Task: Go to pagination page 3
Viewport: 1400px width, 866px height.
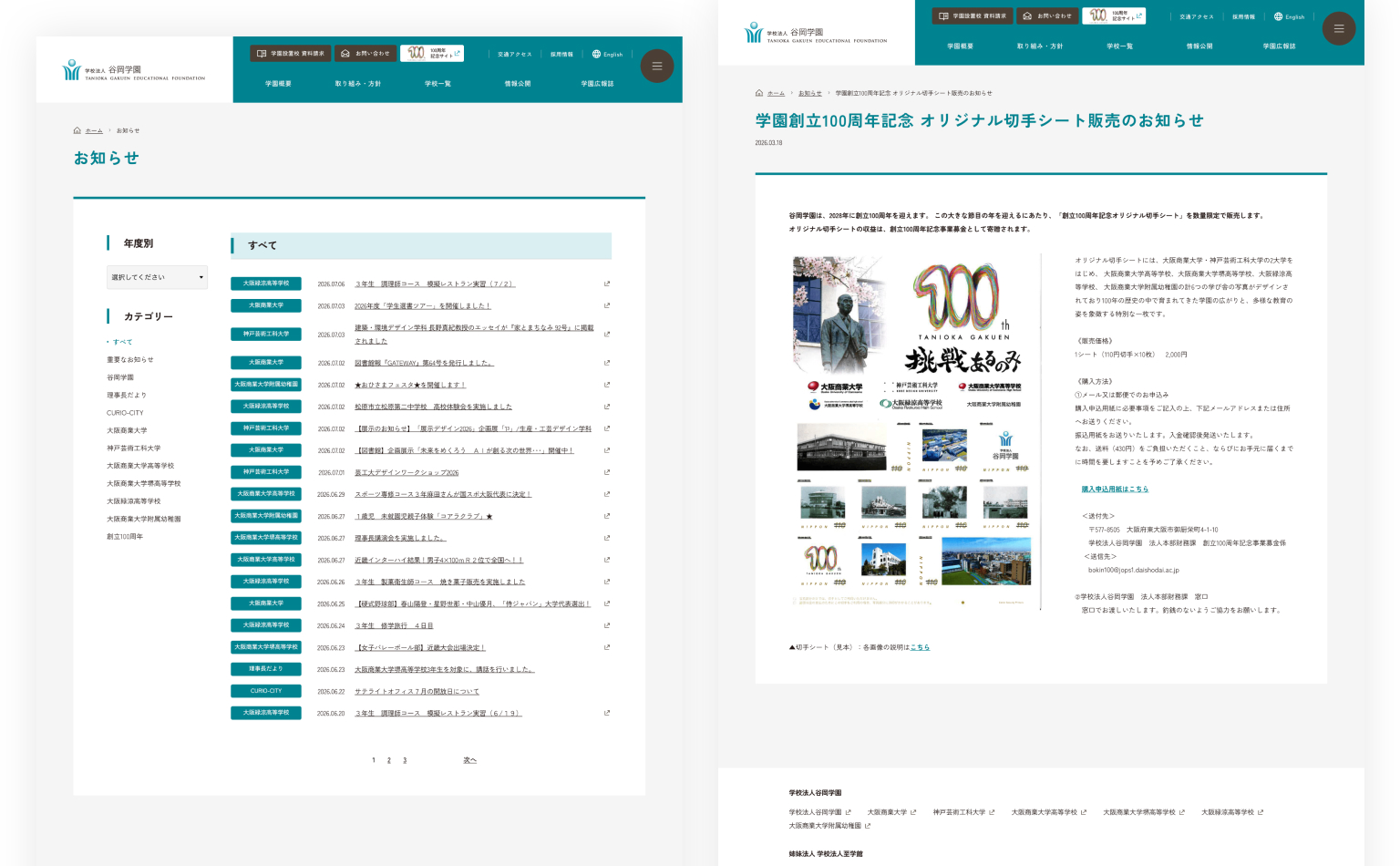Action: click(x=405, y=760)
